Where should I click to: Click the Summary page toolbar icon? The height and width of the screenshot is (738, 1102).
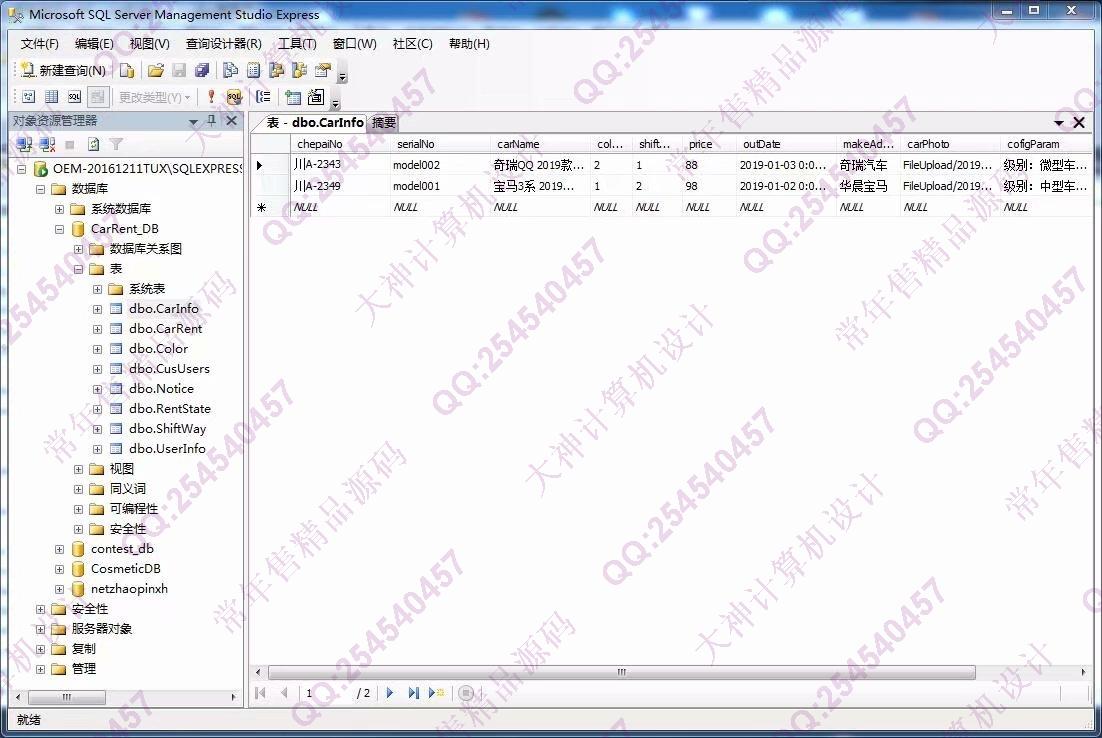point(254,70)
